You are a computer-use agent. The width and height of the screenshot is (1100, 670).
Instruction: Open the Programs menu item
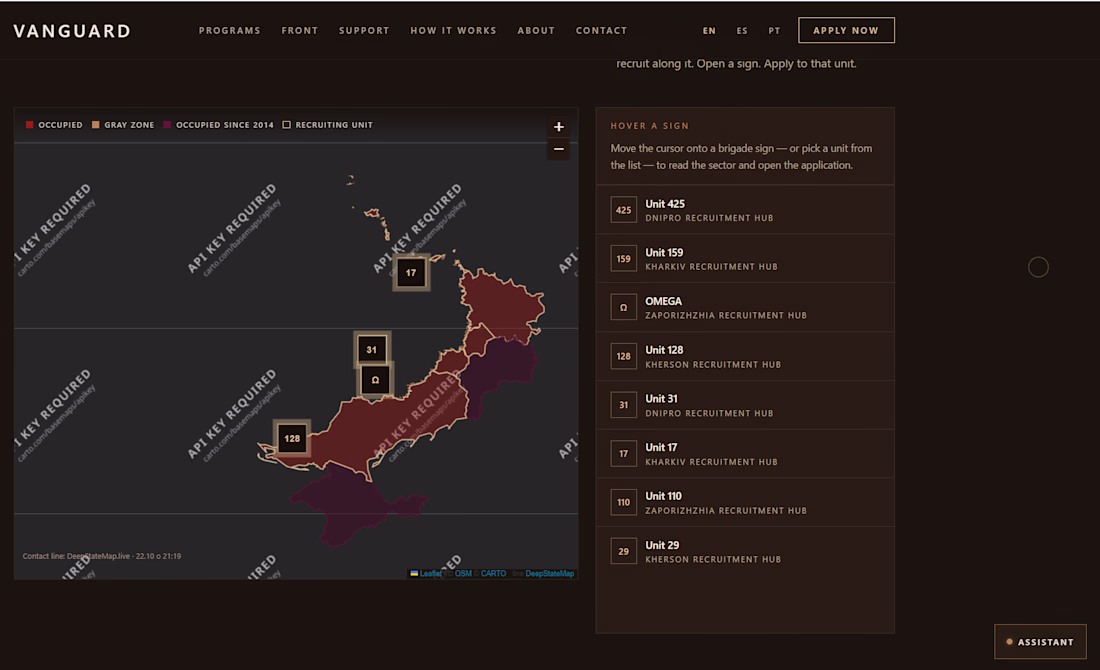(229, 31)
